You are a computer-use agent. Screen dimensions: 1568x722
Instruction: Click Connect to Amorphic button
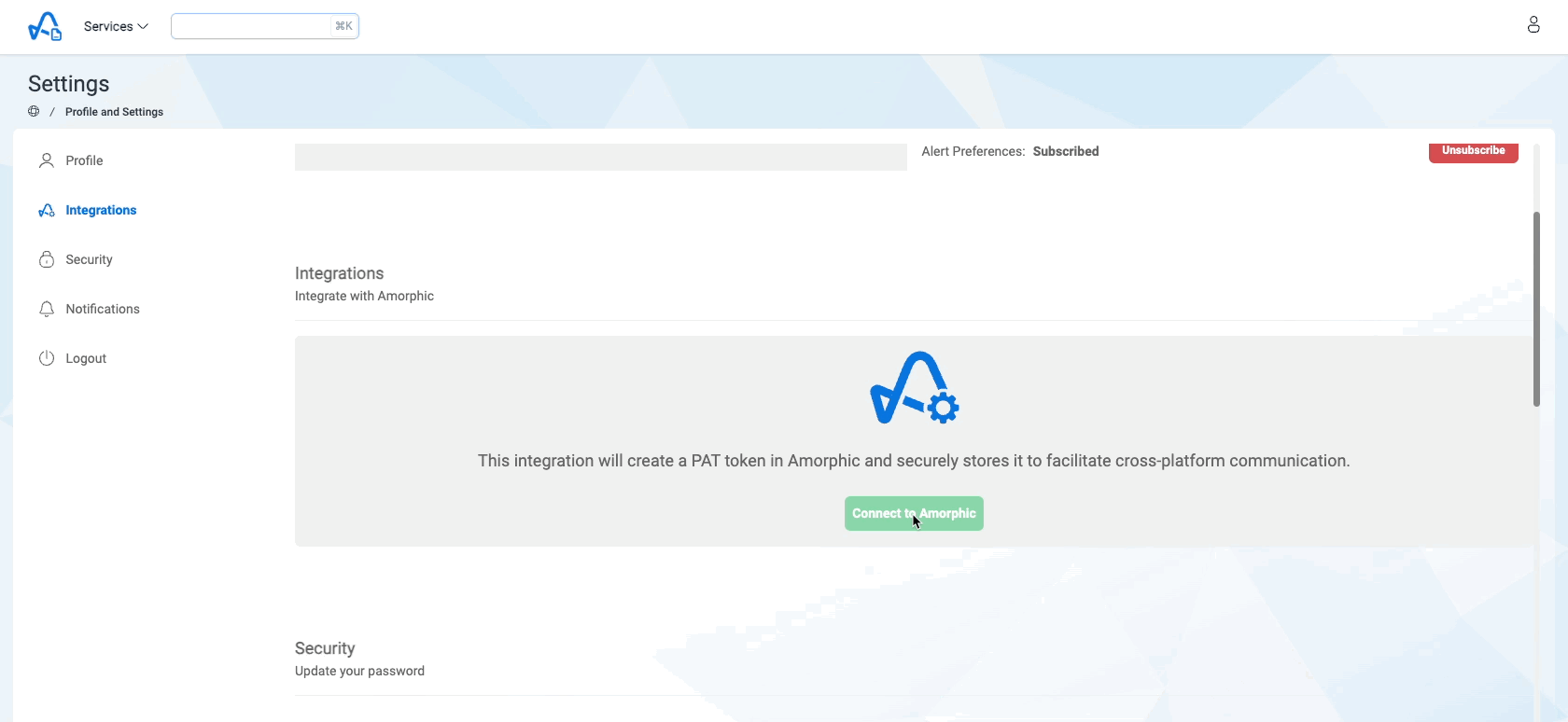[914, 513]
